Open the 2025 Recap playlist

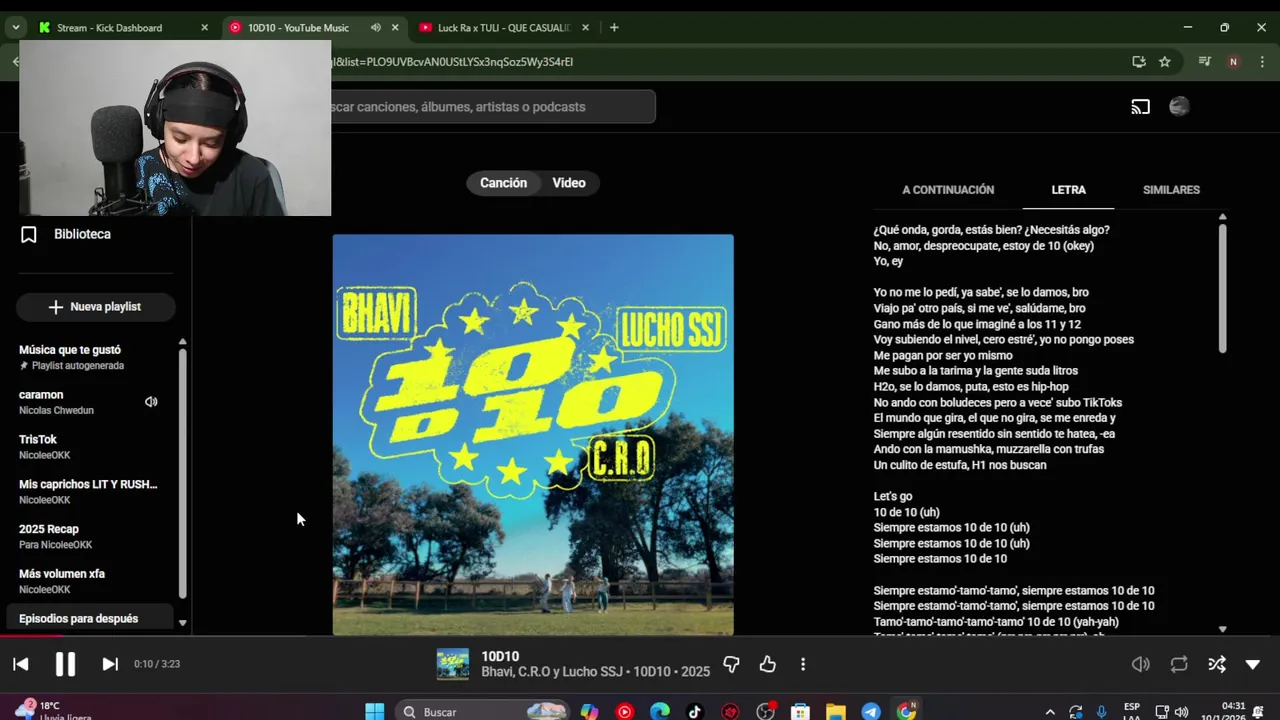pos(90,536)
